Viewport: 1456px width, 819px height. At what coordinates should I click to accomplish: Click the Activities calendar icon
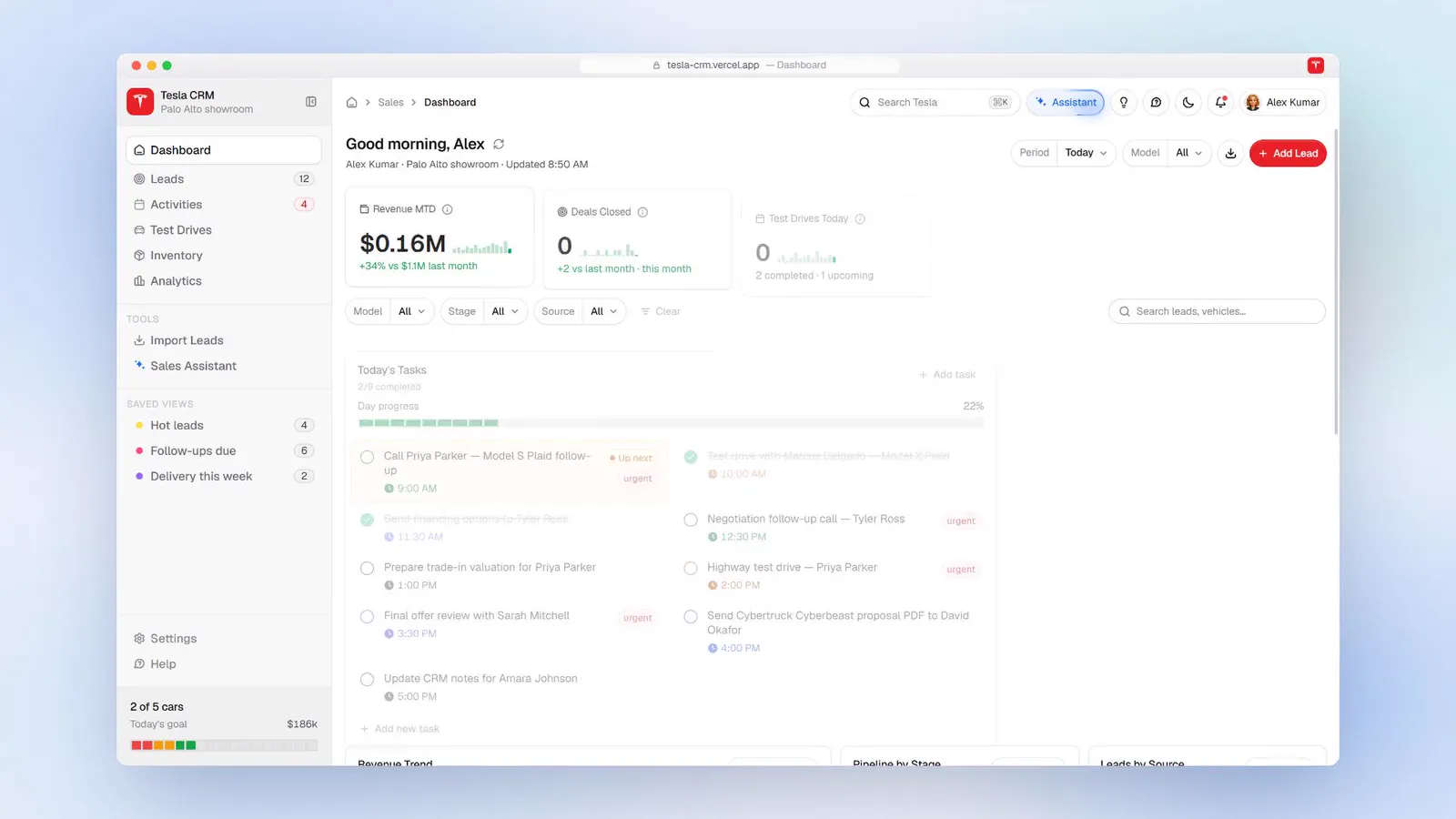tap(139, 205)
